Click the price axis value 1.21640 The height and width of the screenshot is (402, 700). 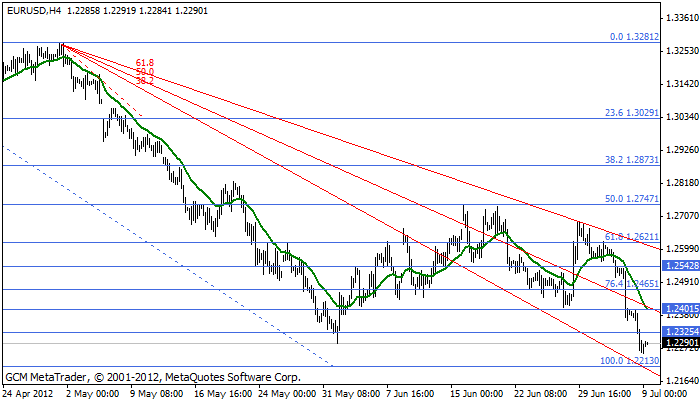[x=682, y=381]
